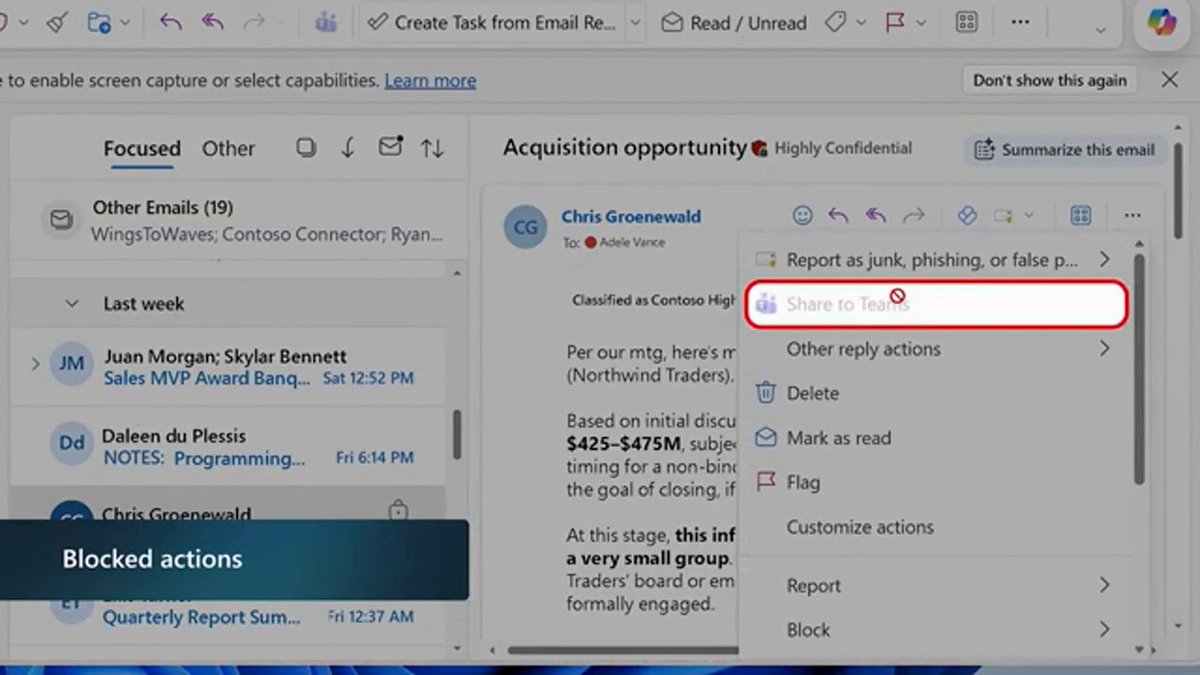This screenshot has height=675, width=1200.
Task: Click the Sweep broom icon in the toolbar
Action: [x=58, y=22]
